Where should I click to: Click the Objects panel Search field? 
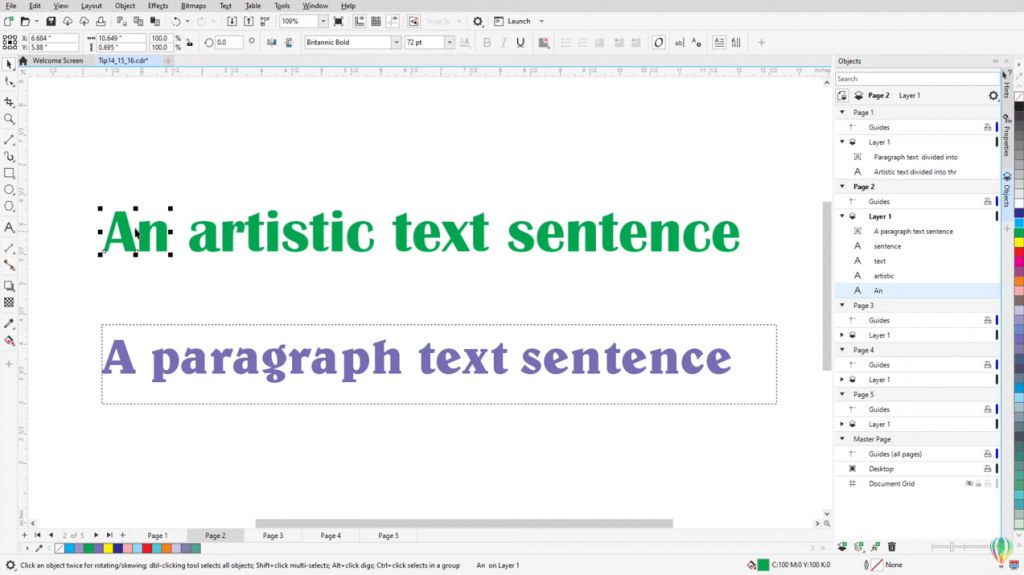tap(917, 78)
